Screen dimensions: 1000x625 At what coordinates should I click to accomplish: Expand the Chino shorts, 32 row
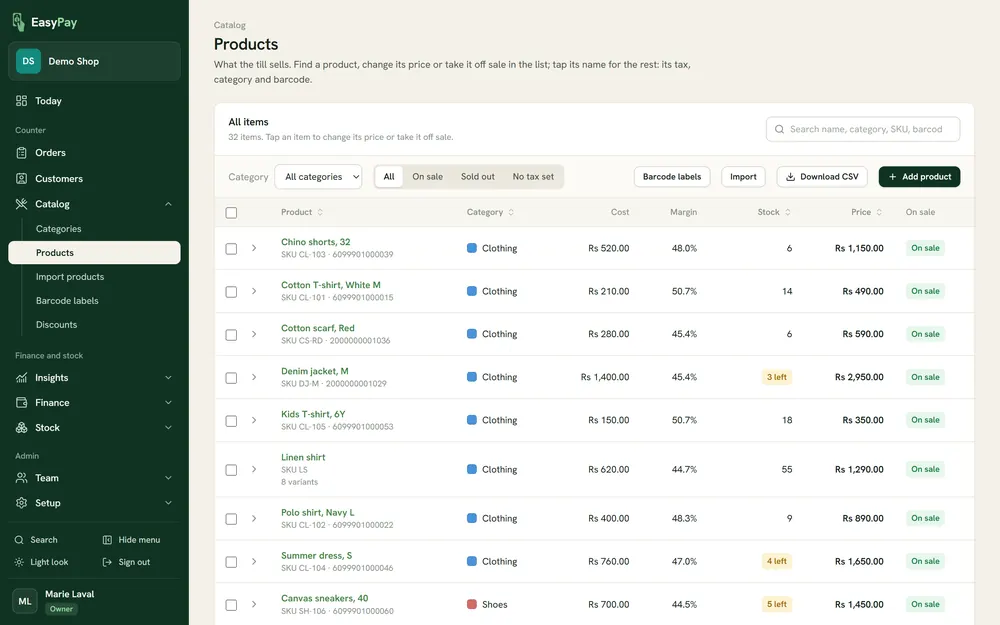tap(254, 248)
